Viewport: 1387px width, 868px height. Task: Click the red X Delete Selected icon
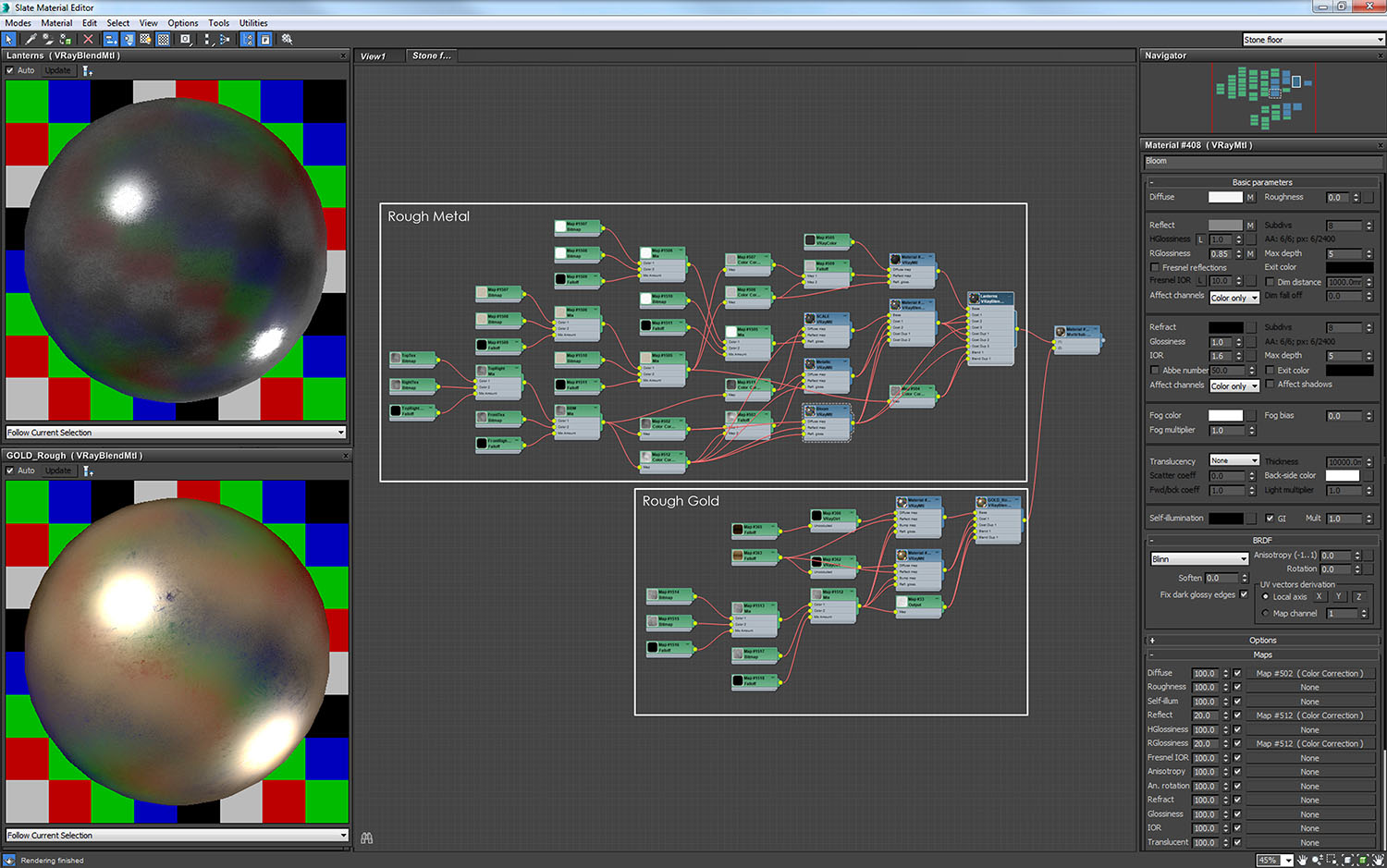[88, 40]
